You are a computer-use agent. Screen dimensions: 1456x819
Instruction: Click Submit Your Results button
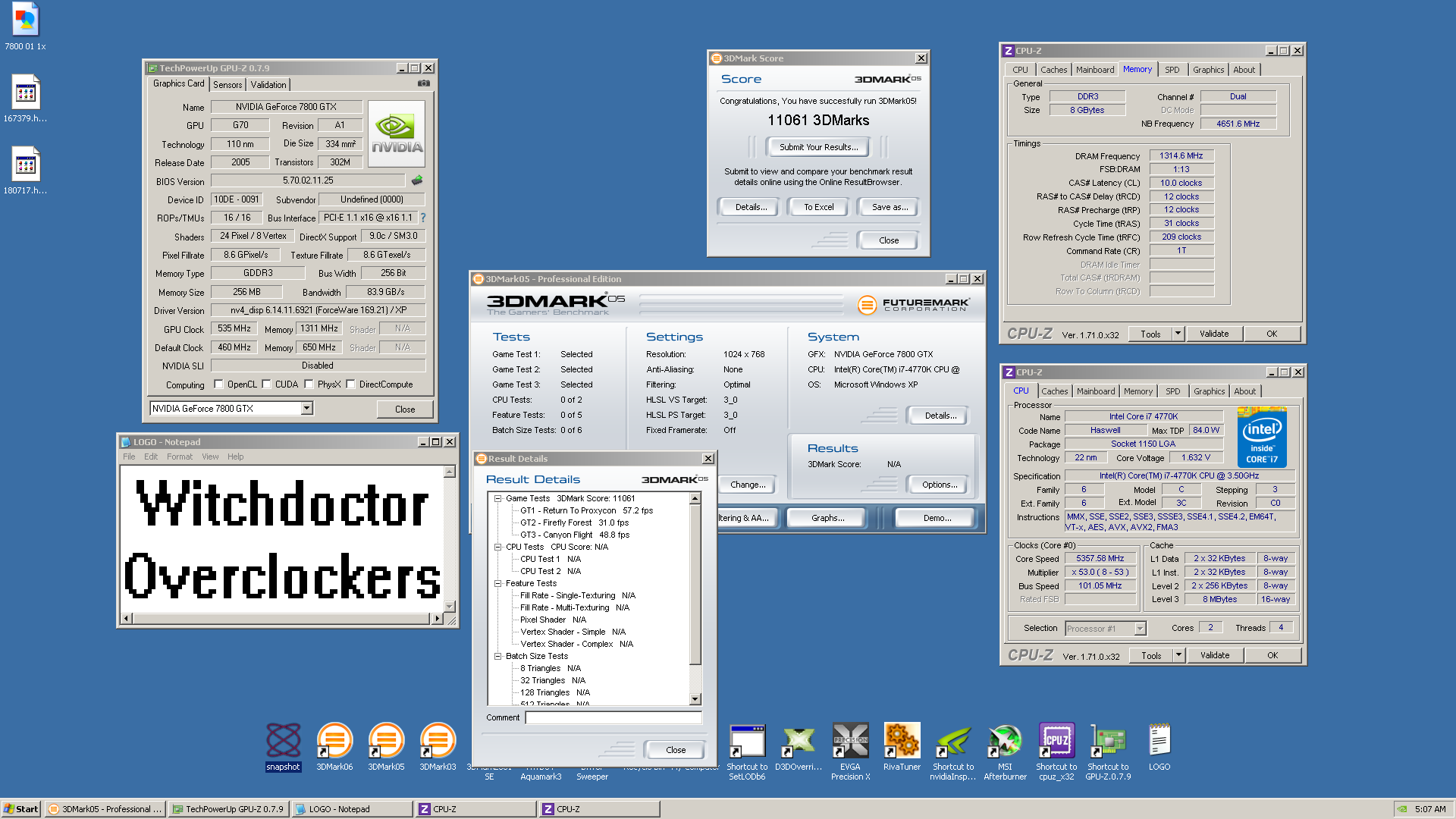(x=819, y=147)
